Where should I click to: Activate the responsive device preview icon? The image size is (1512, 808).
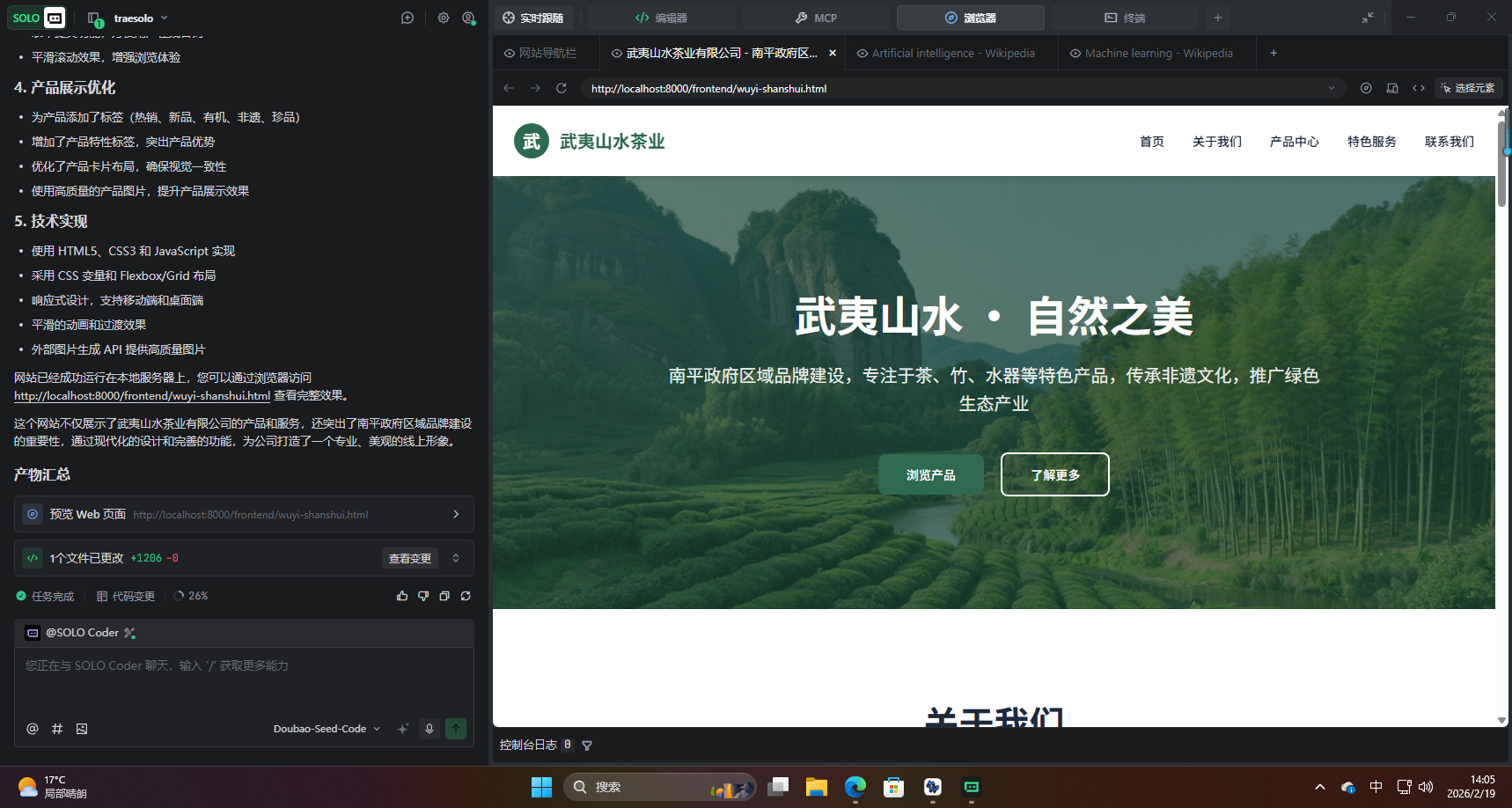click(1391, 88)
